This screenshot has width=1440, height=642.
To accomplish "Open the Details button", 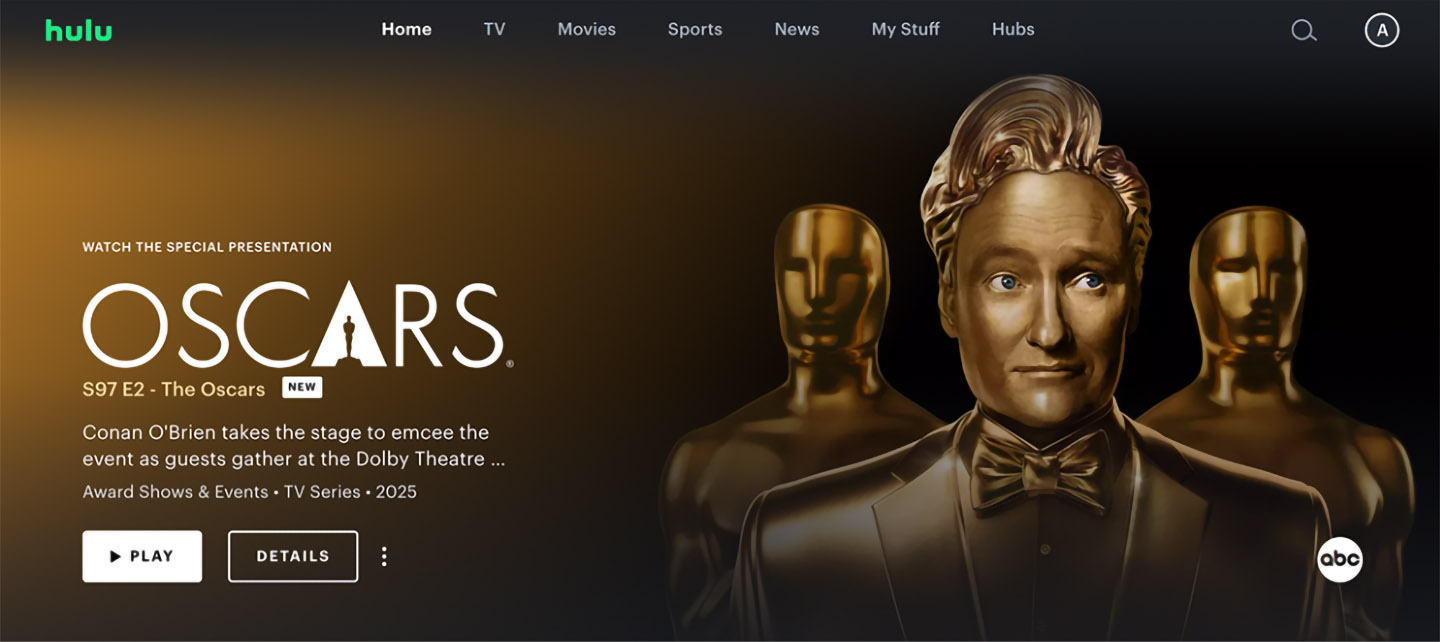I will coord(293,556).
